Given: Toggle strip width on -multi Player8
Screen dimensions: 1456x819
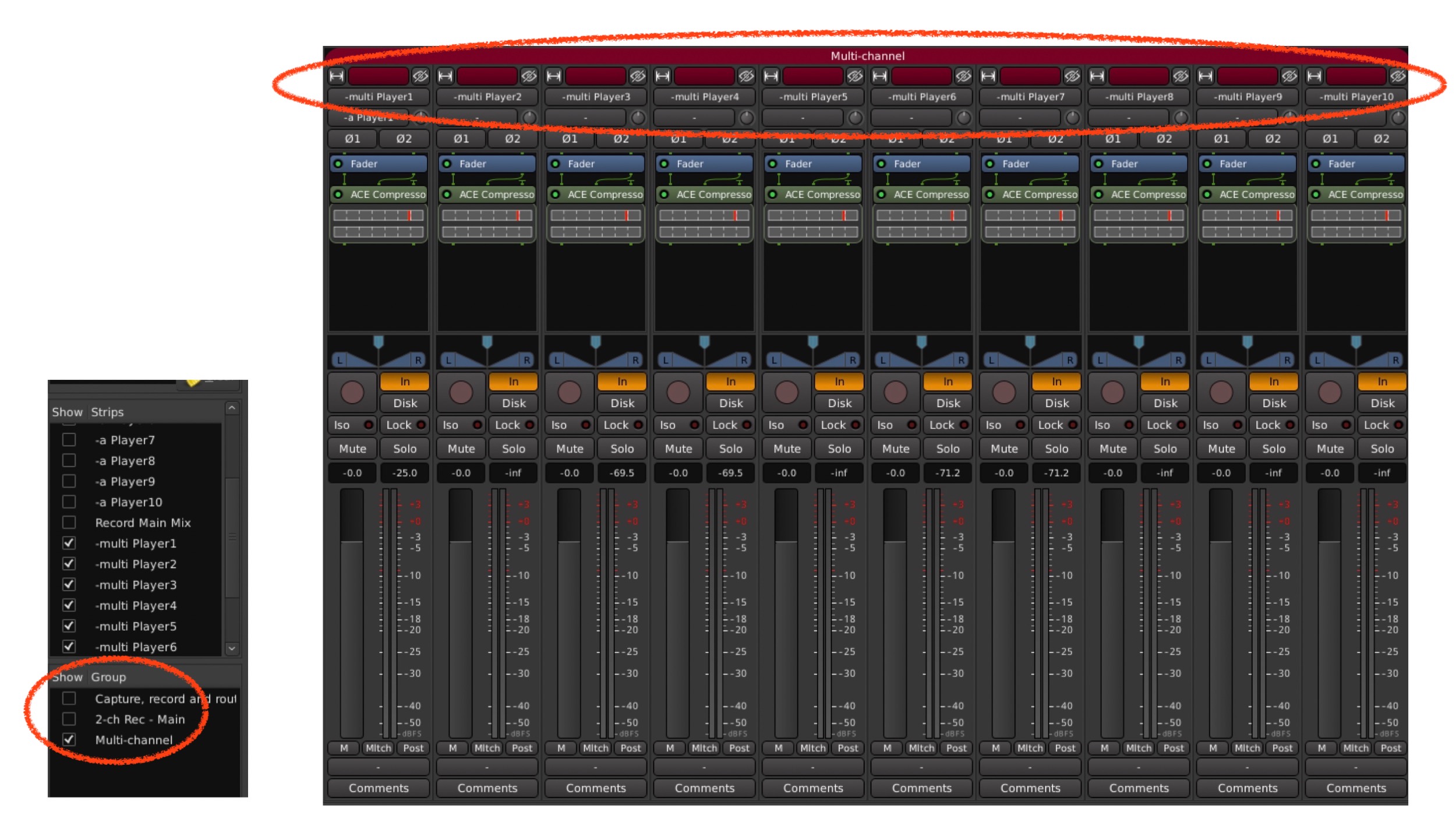Looking at the screenshot, I should tap(1097, 76).
